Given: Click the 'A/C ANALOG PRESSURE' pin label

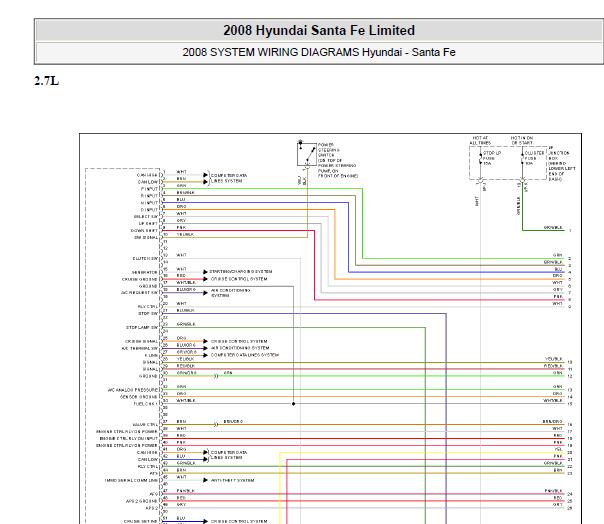Looking at the screenshot, I should [x=133, y=390].
